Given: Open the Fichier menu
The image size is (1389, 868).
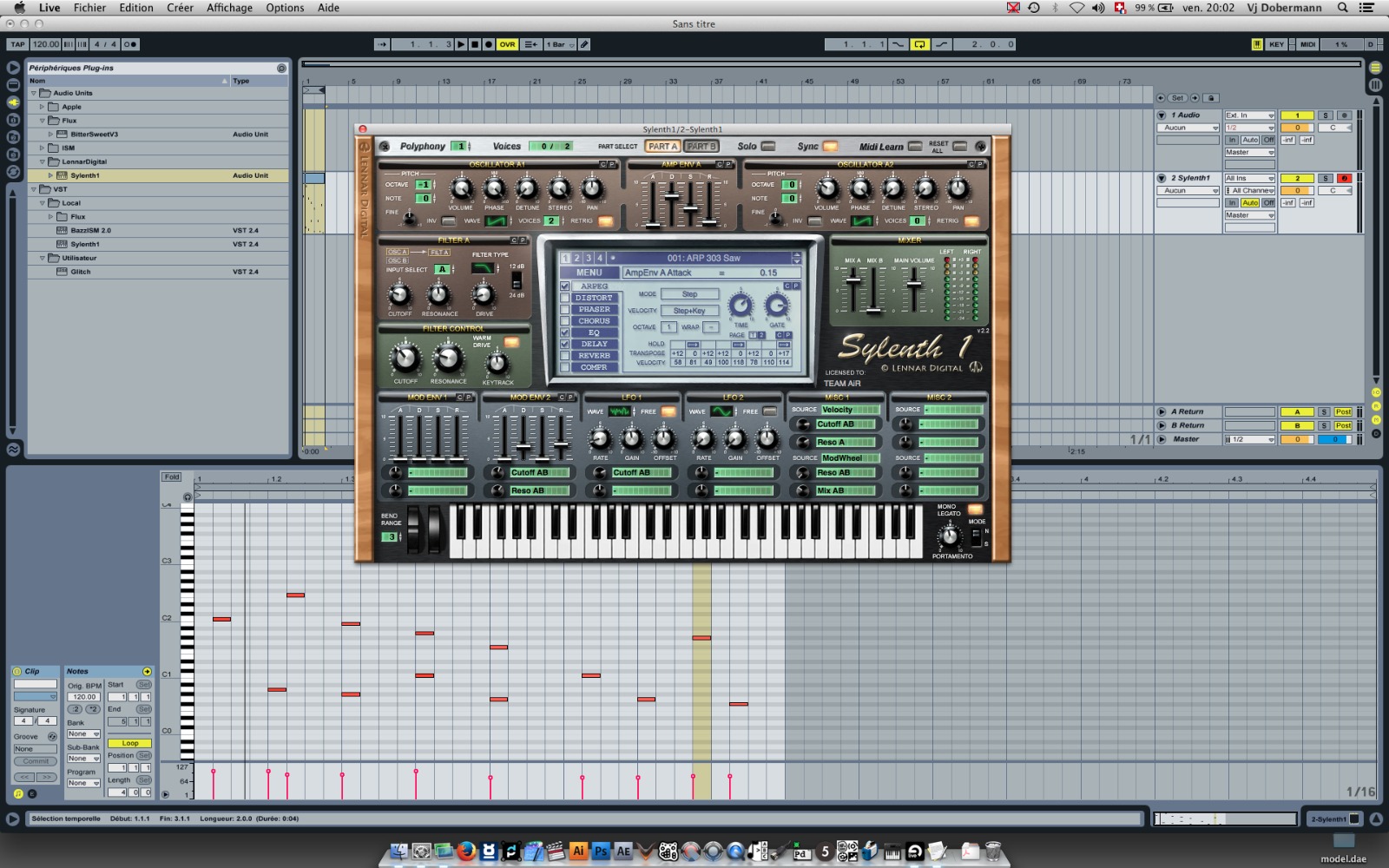Looking at the screenshot, I should [x=89, y=8].
